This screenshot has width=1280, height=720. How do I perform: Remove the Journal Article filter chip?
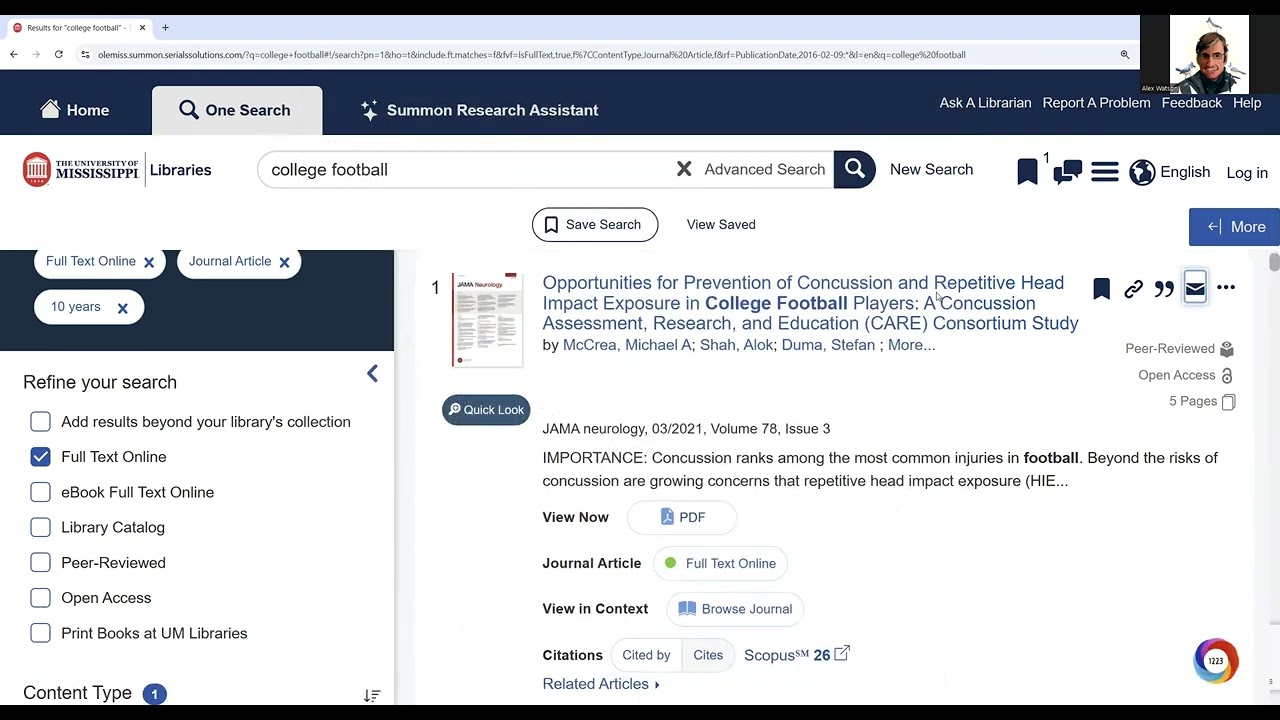pyautogui.click(x=284, y=262)
